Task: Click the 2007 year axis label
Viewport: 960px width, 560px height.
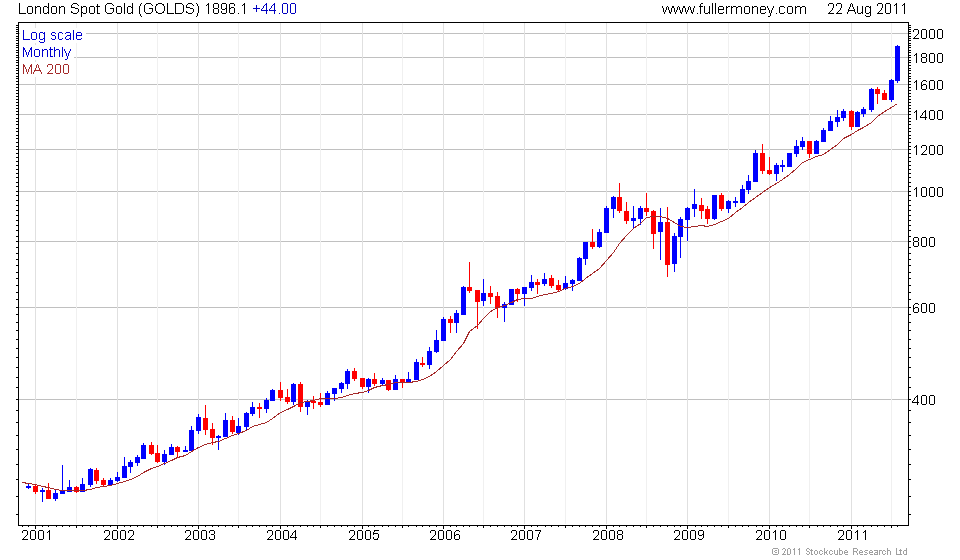Action: coord(526,536)
